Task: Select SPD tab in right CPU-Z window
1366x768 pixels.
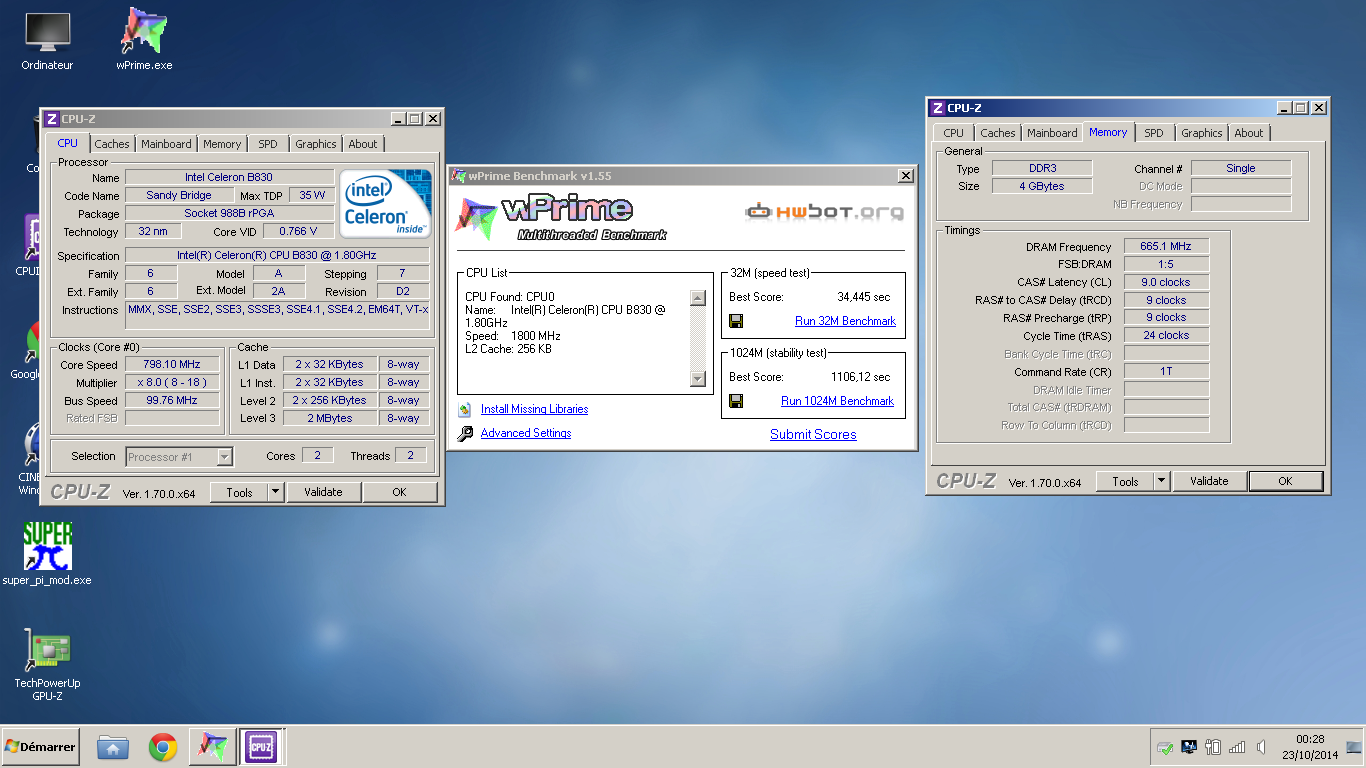Action: coord(1154,133)
